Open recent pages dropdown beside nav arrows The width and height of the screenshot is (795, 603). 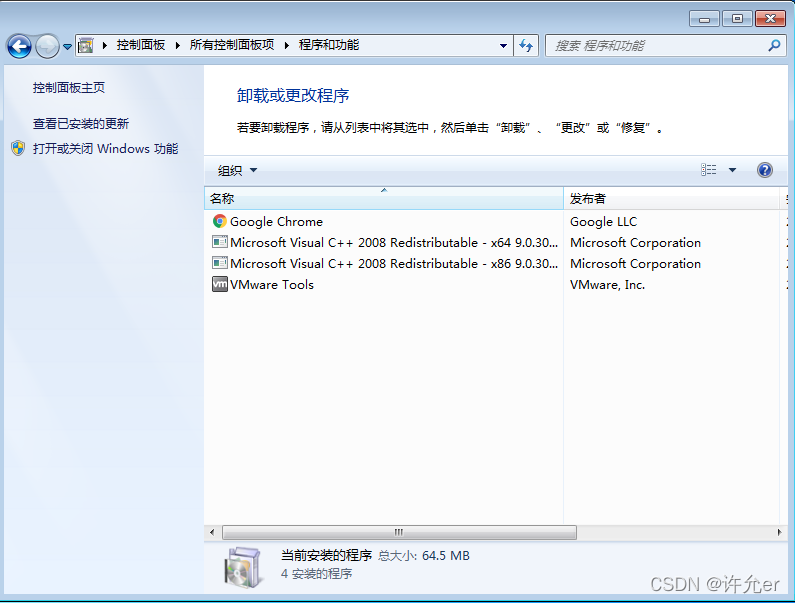pyautogui.click(x=67, y=47)
